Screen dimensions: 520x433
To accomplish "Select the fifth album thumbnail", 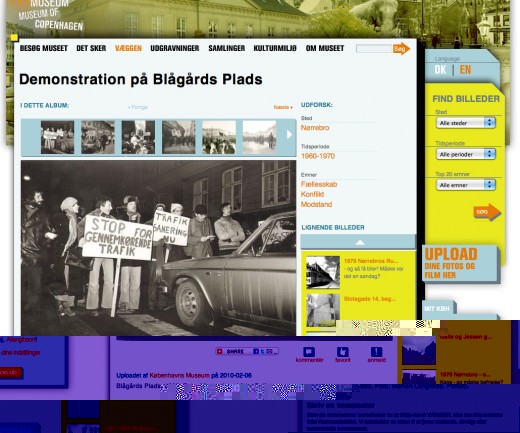I will tap(219, 137).
